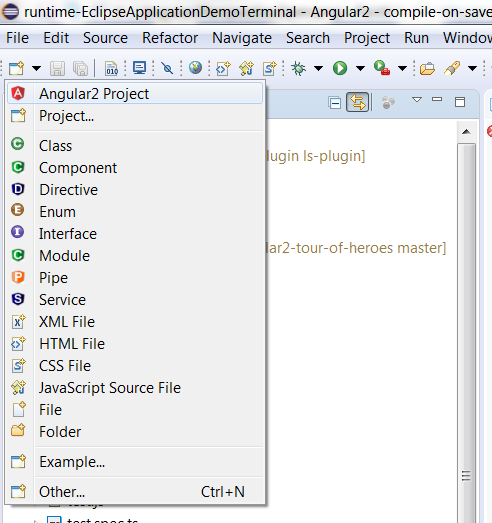
Task: Open the web browser globe icon
Action: 195,68
